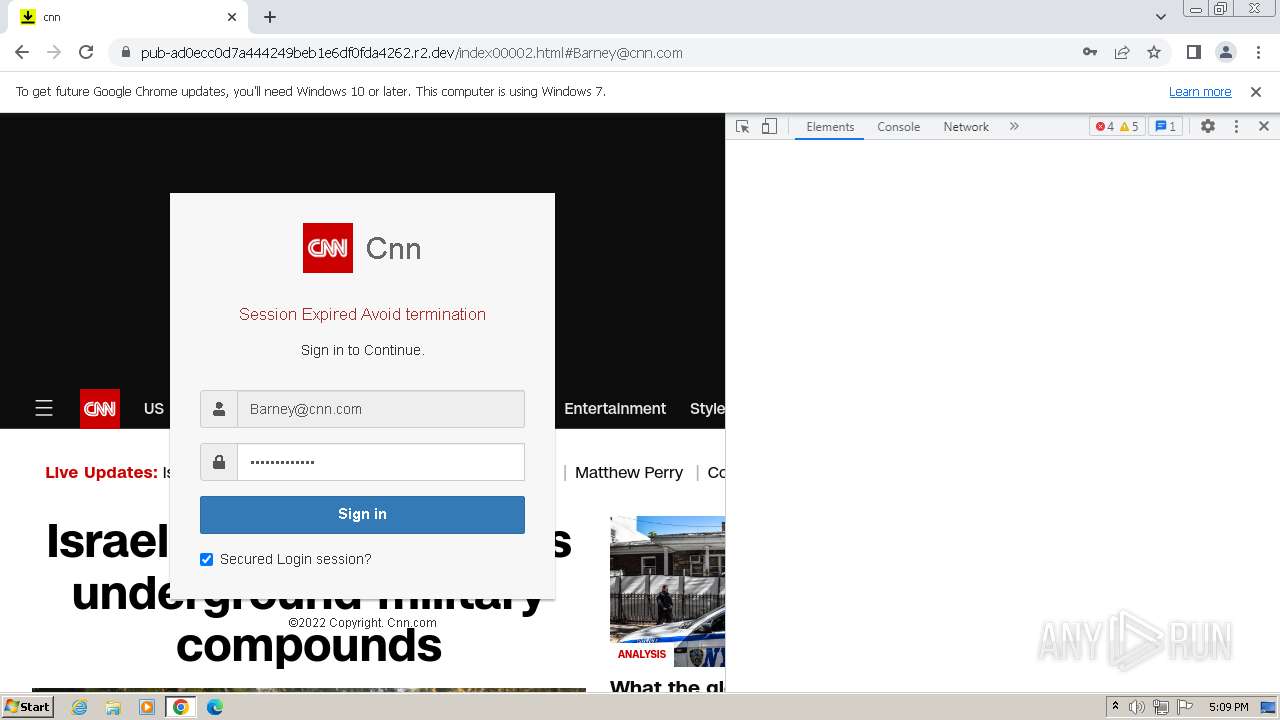Open Windows Media Player from taskbar
This screenshot has width=1280, height=720.
(x=147, y=707)
